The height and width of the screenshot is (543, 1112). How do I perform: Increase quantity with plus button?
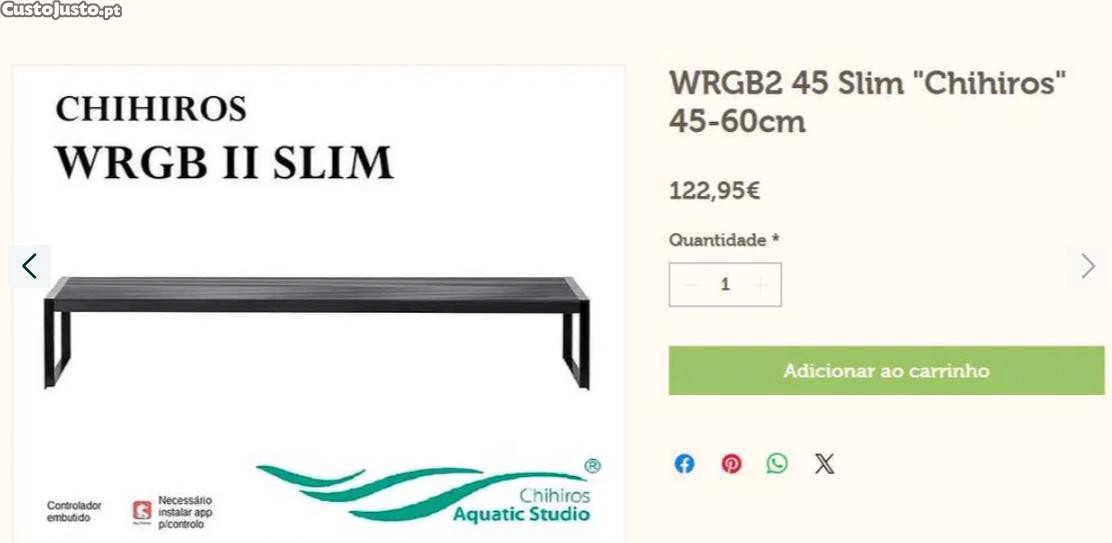click(x=760, y=284)
